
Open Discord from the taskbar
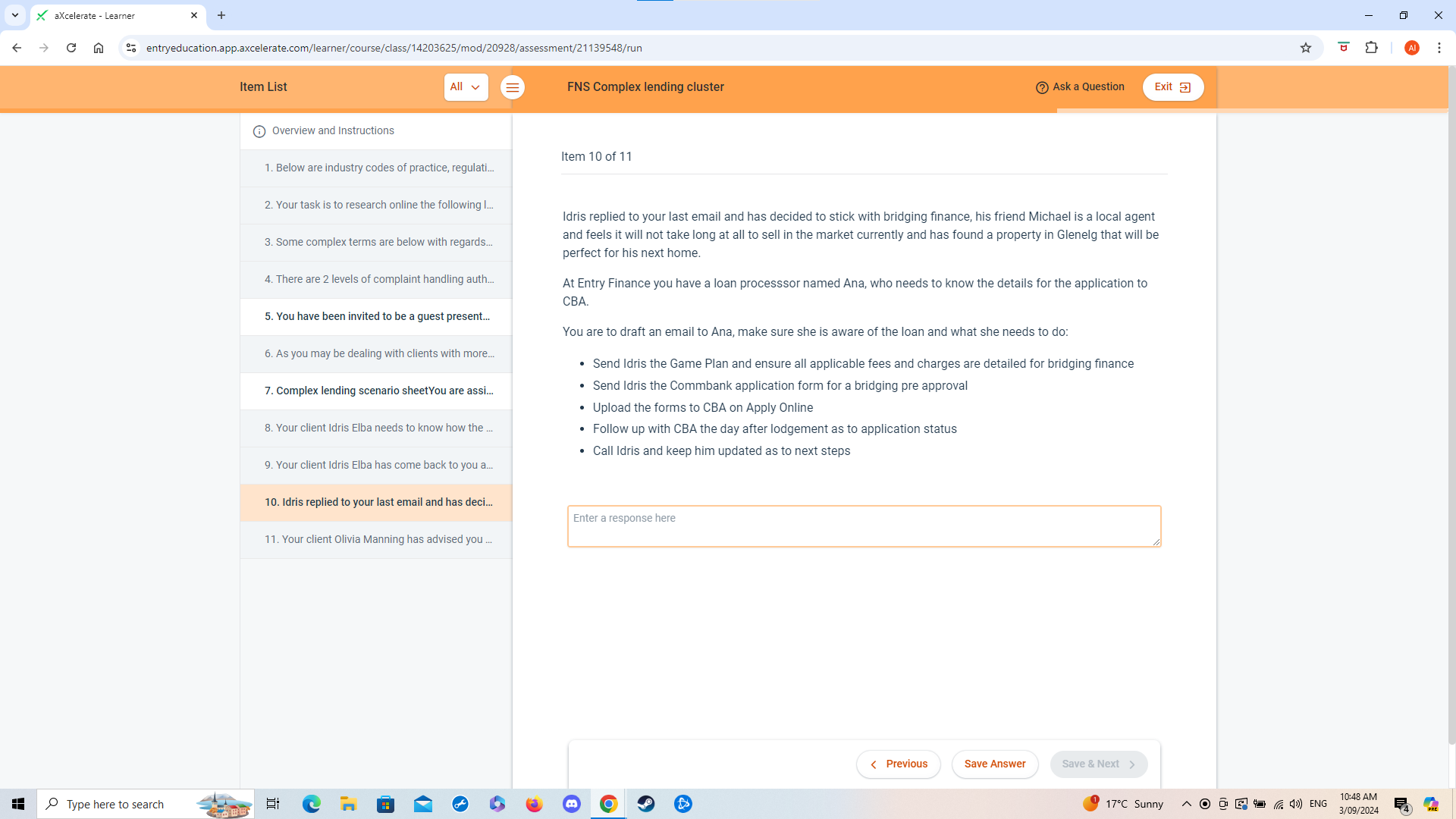[571, 804]
